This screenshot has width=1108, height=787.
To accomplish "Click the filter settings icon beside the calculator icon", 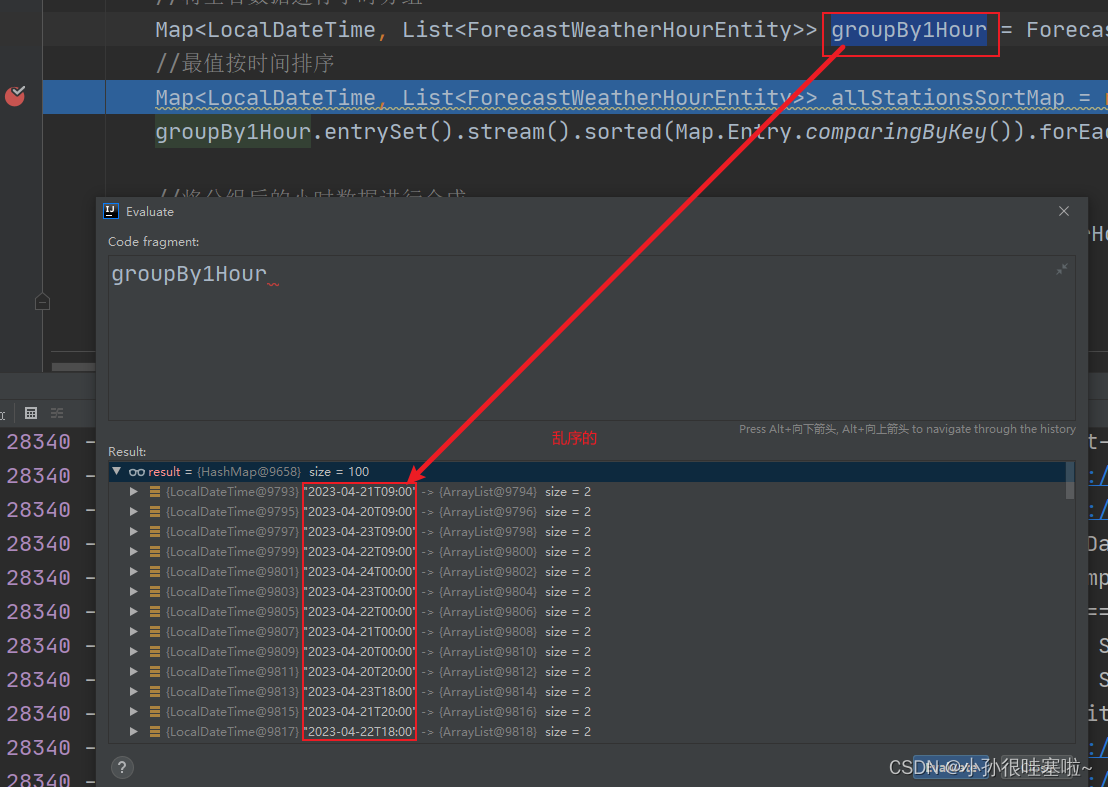I will [x=57, y=413].
